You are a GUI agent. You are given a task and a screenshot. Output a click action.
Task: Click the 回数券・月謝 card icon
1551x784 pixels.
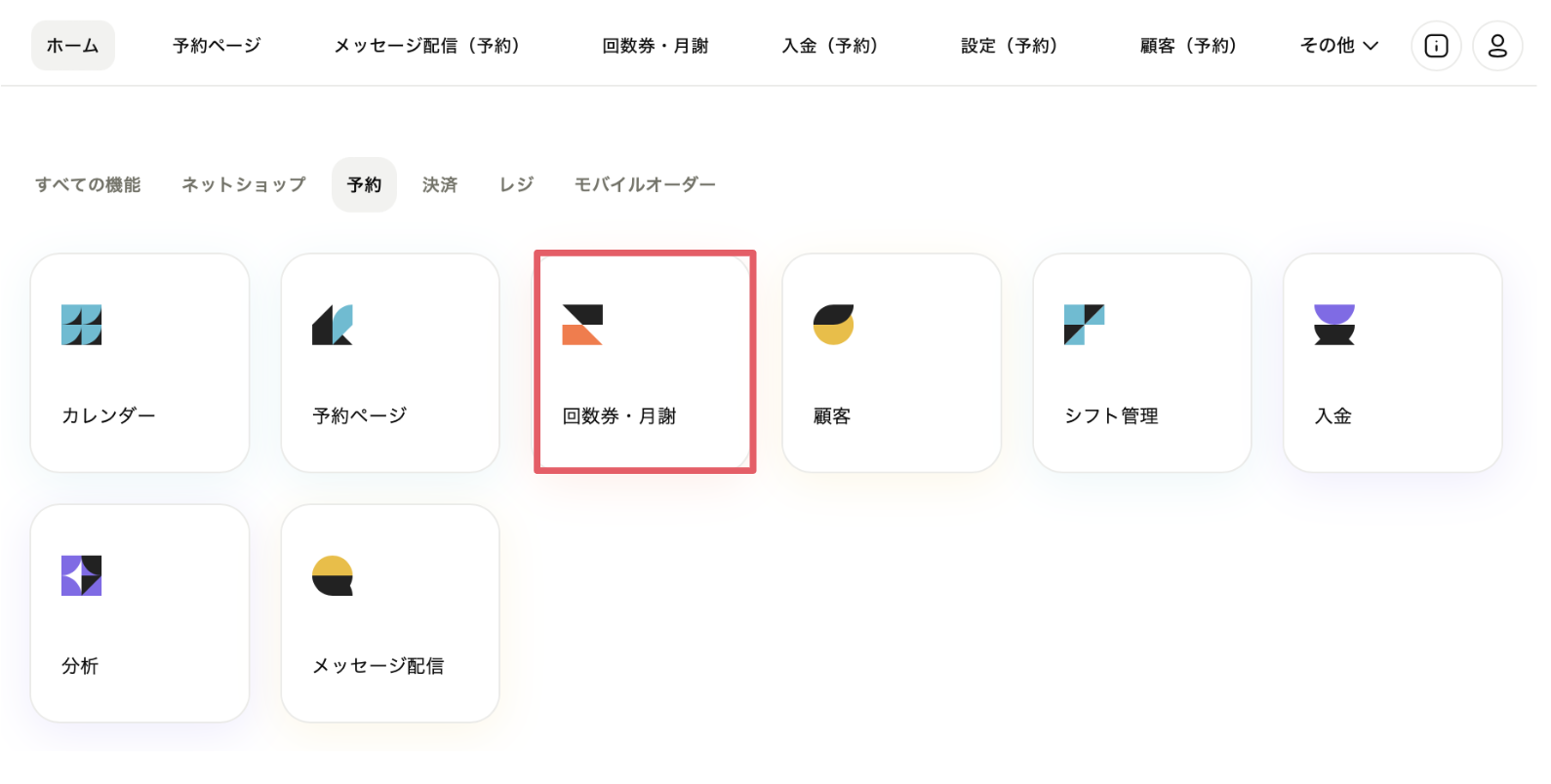pos(582,325)
